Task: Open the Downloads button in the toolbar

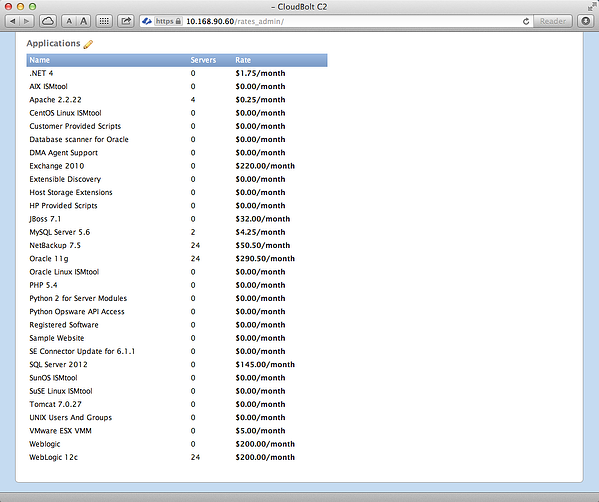Action: tap(586, 21)
